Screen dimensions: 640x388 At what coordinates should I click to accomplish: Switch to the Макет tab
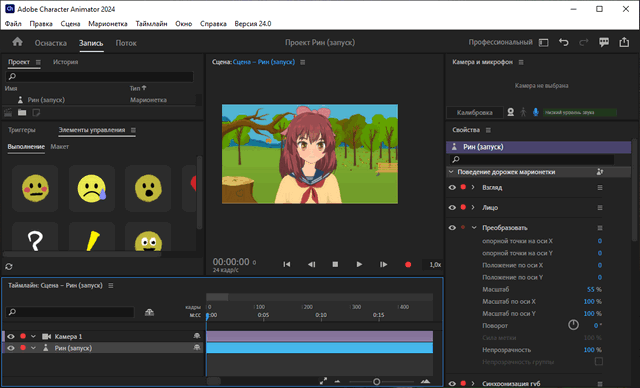click(60, 146)
